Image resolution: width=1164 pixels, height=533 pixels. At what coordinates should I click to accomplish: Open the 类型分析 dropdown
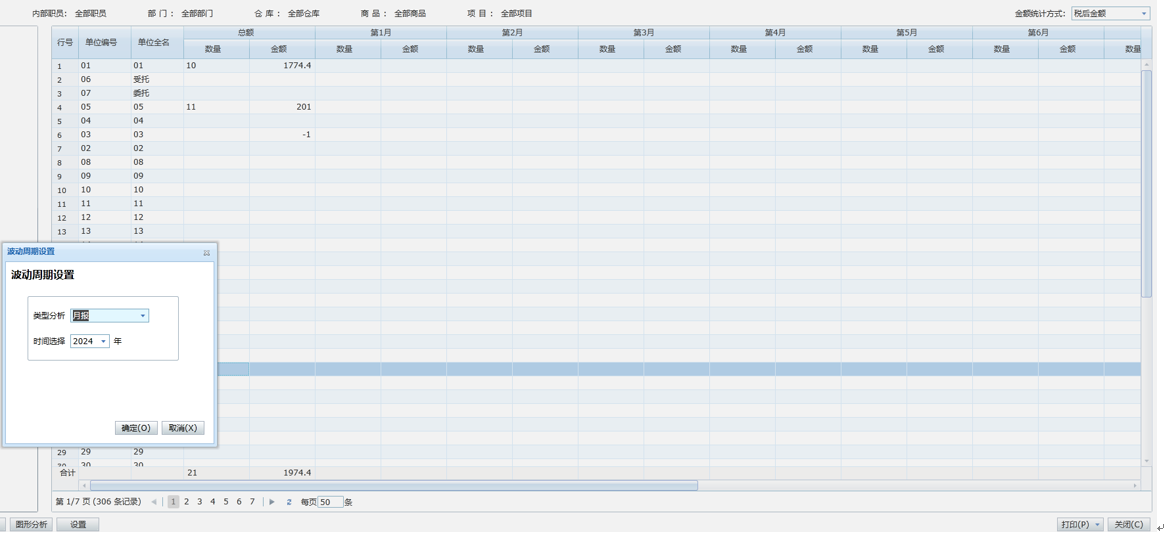tap(142, 316)
